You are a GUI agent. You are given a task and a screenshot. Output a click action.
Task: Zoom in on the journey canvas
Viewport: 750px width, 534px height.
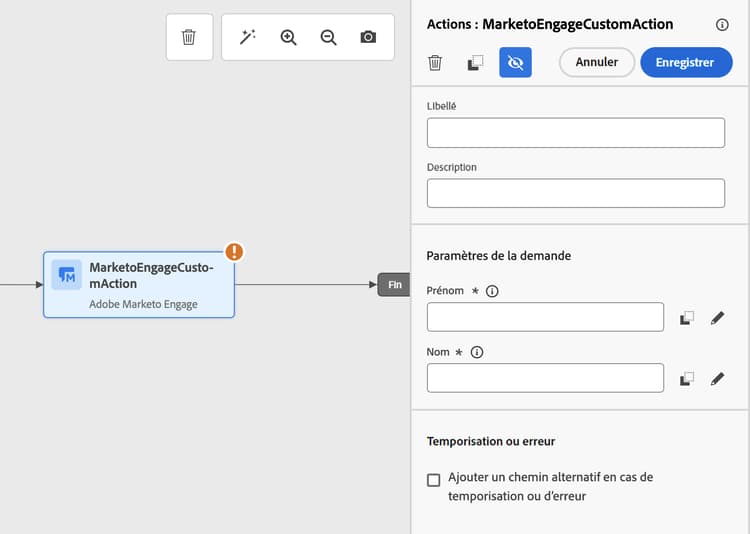289,37
